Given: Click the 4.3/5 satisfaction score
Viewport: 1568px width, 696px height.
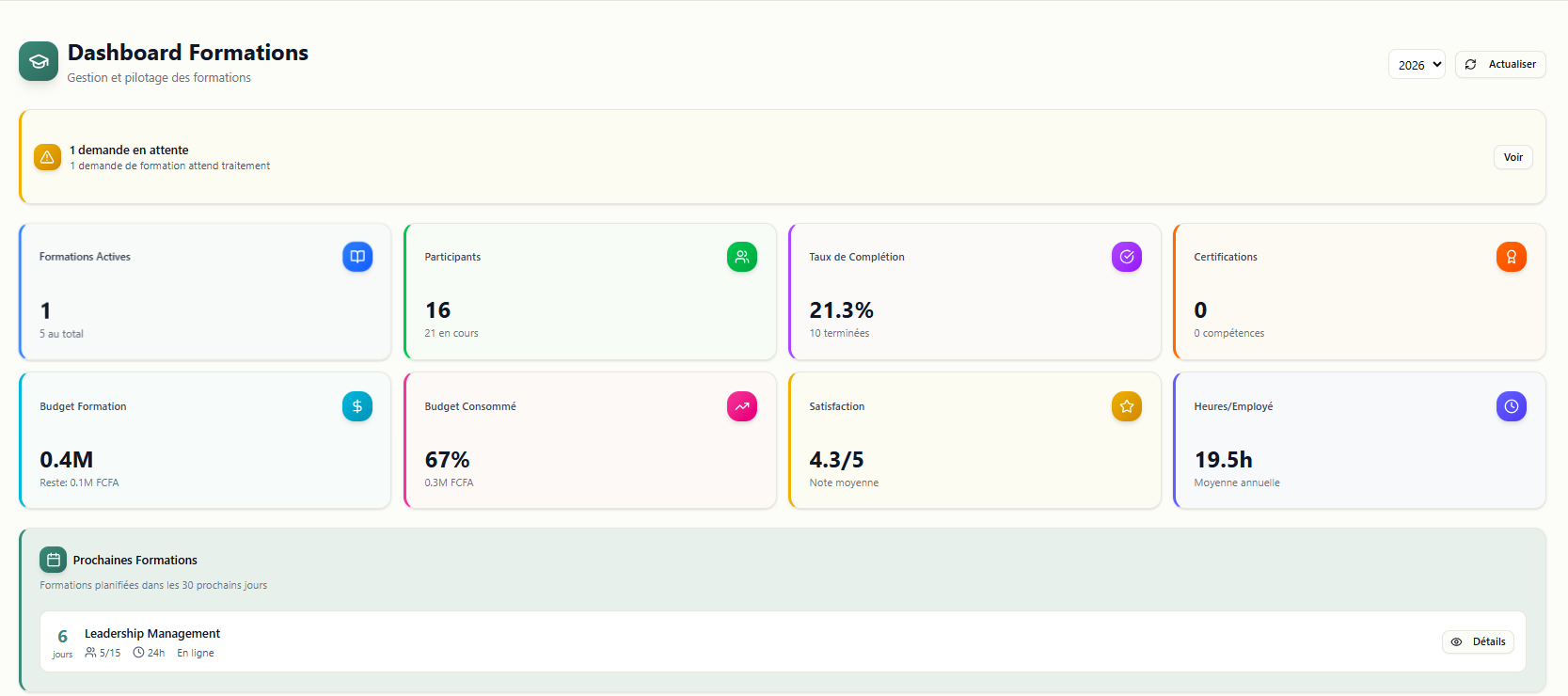Looking at the screenshot, I should point(836,460).
